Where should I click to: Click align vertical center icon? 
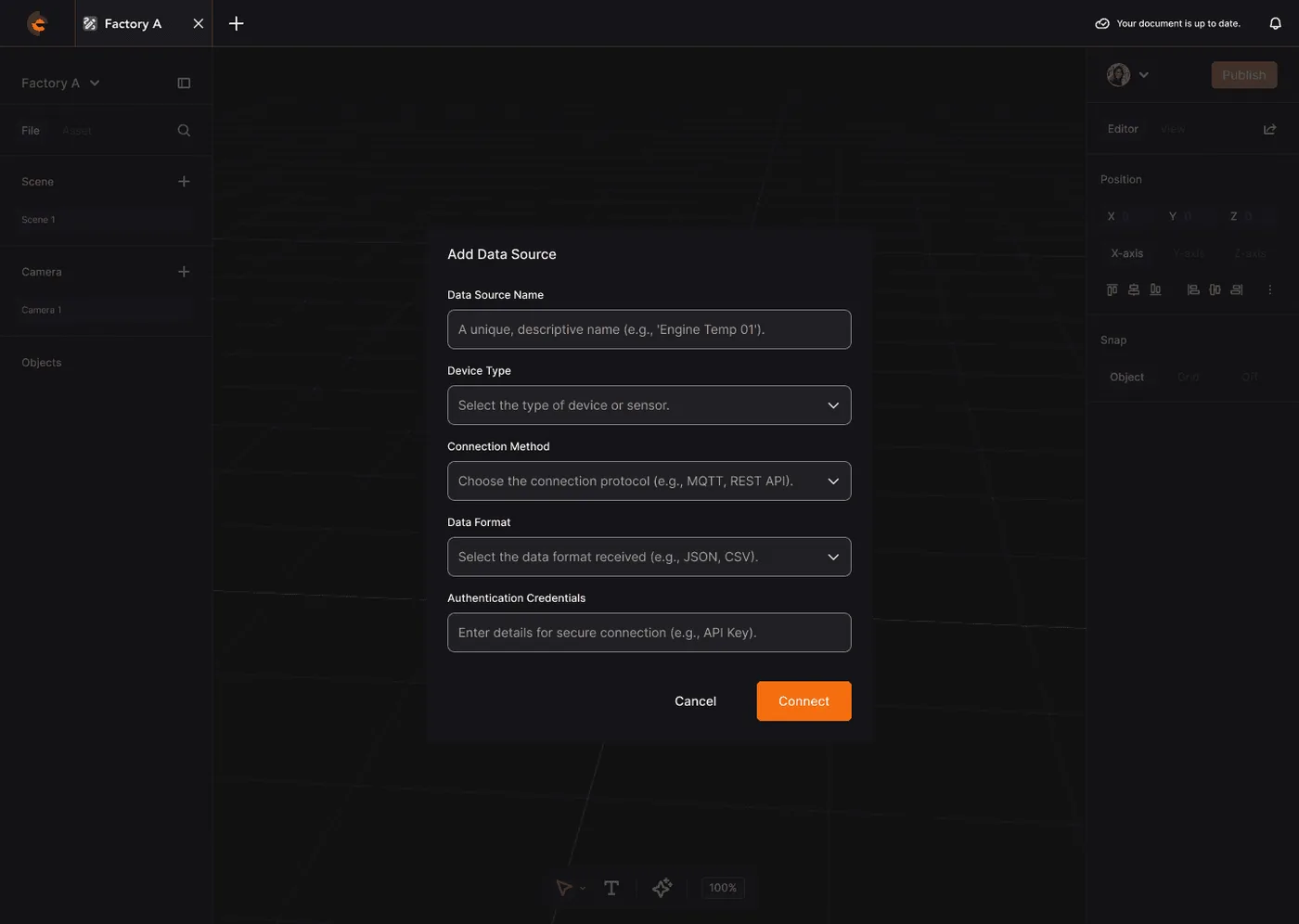coord(1133,290)
